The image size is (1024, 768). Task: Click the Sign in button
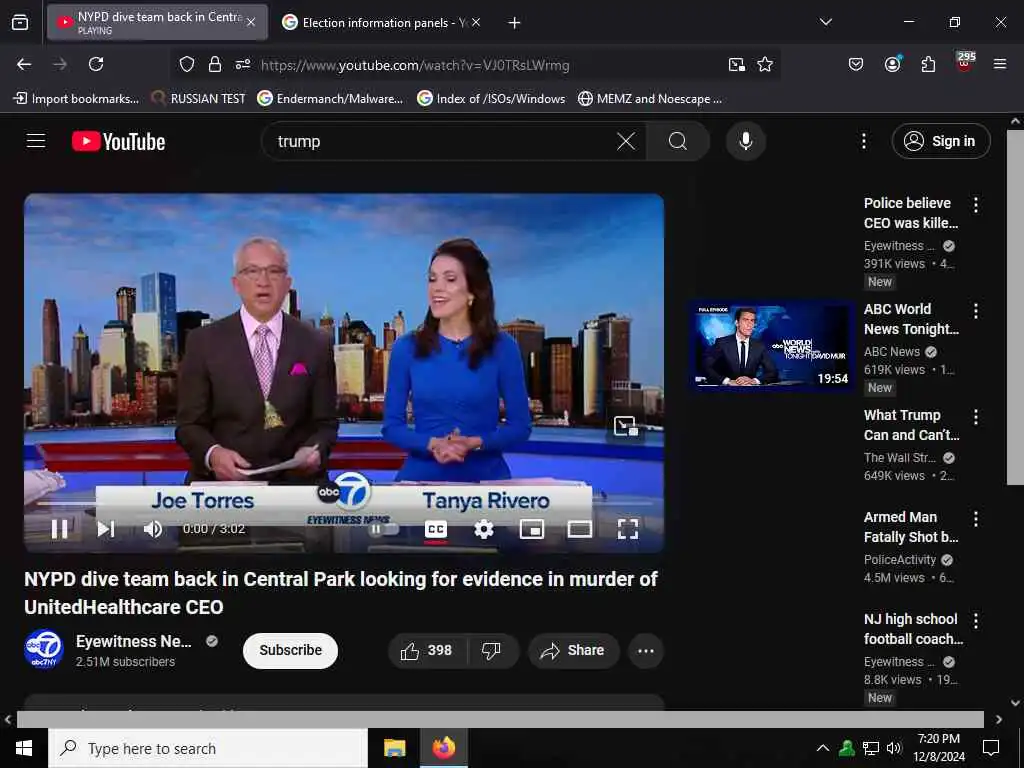pyautogui.click(x=941, y=141)
